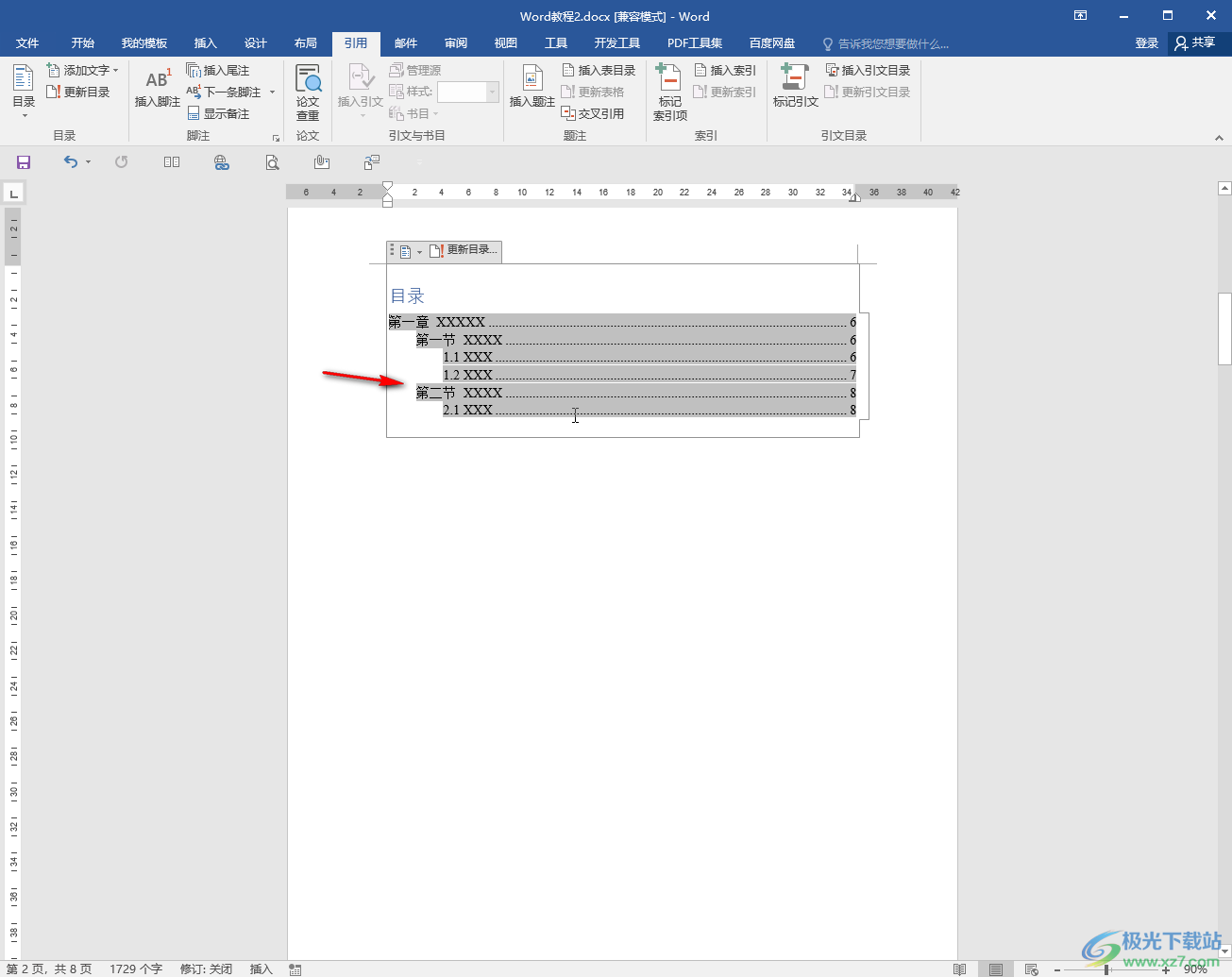Switch to the 审阅 review tab
This screenshot has width=1232, height=977.
tap(456, 43)
